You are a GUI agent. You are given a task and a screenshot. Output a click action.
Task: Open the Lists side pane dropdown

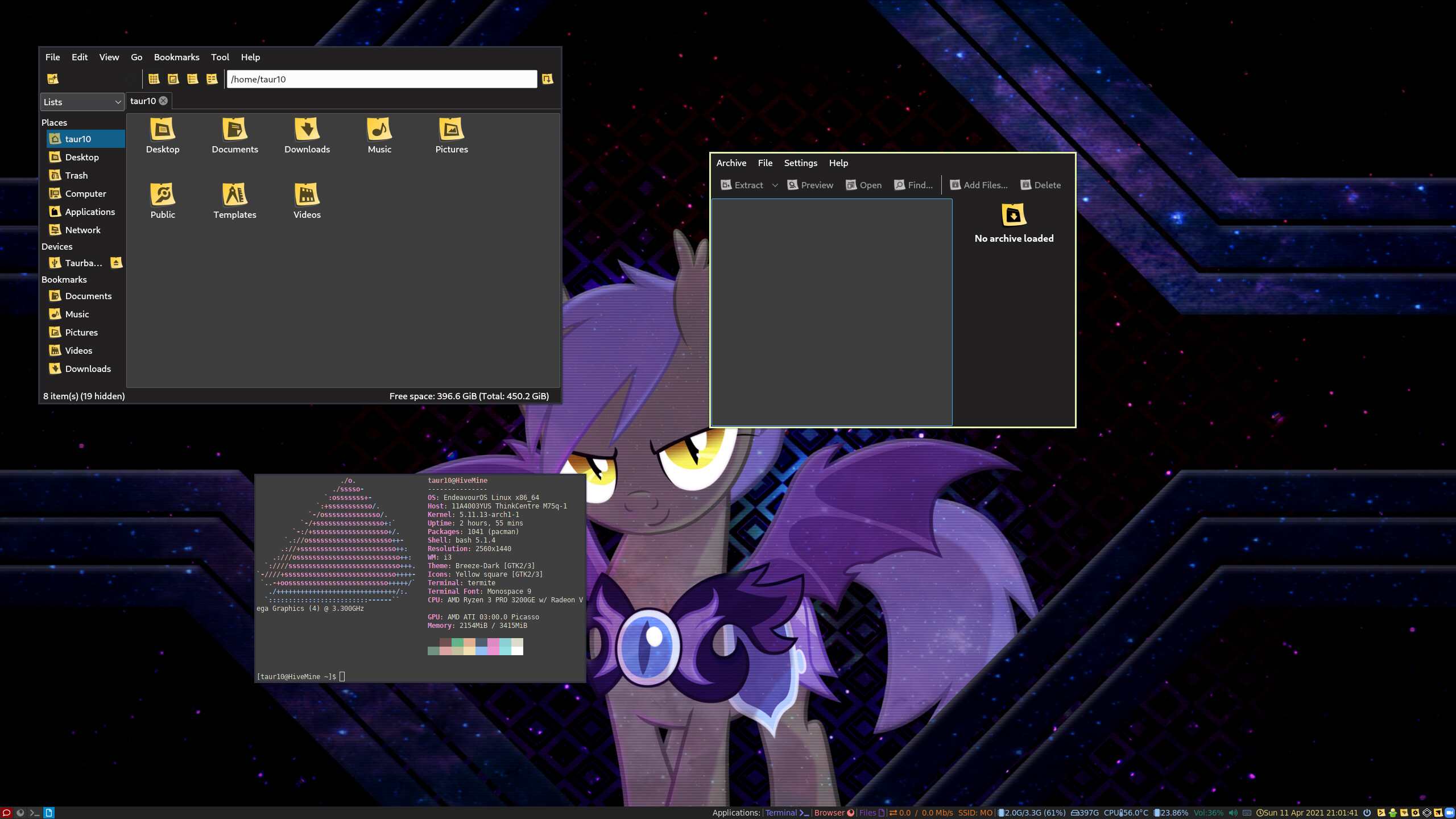pyautogui.click(x=82, y=102)
